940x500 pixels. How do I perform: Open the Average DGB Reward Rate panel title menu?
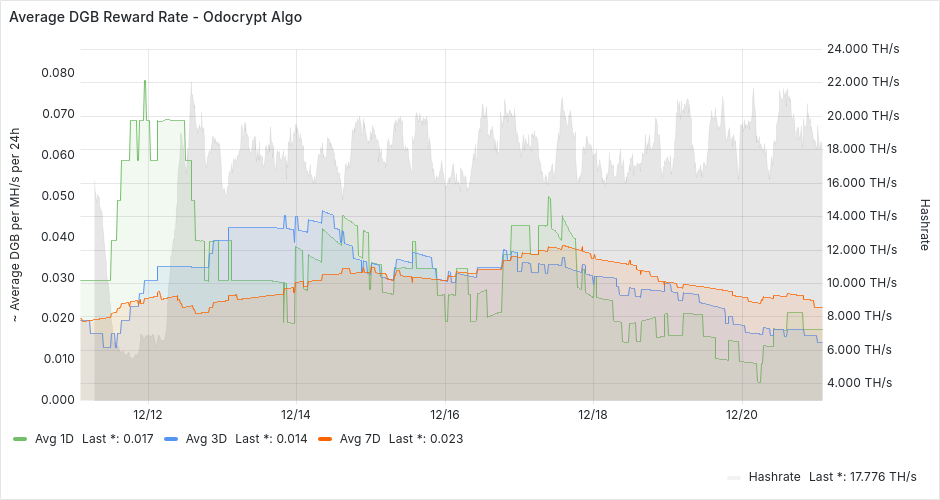pyautogui.click(x=155, y=17)
